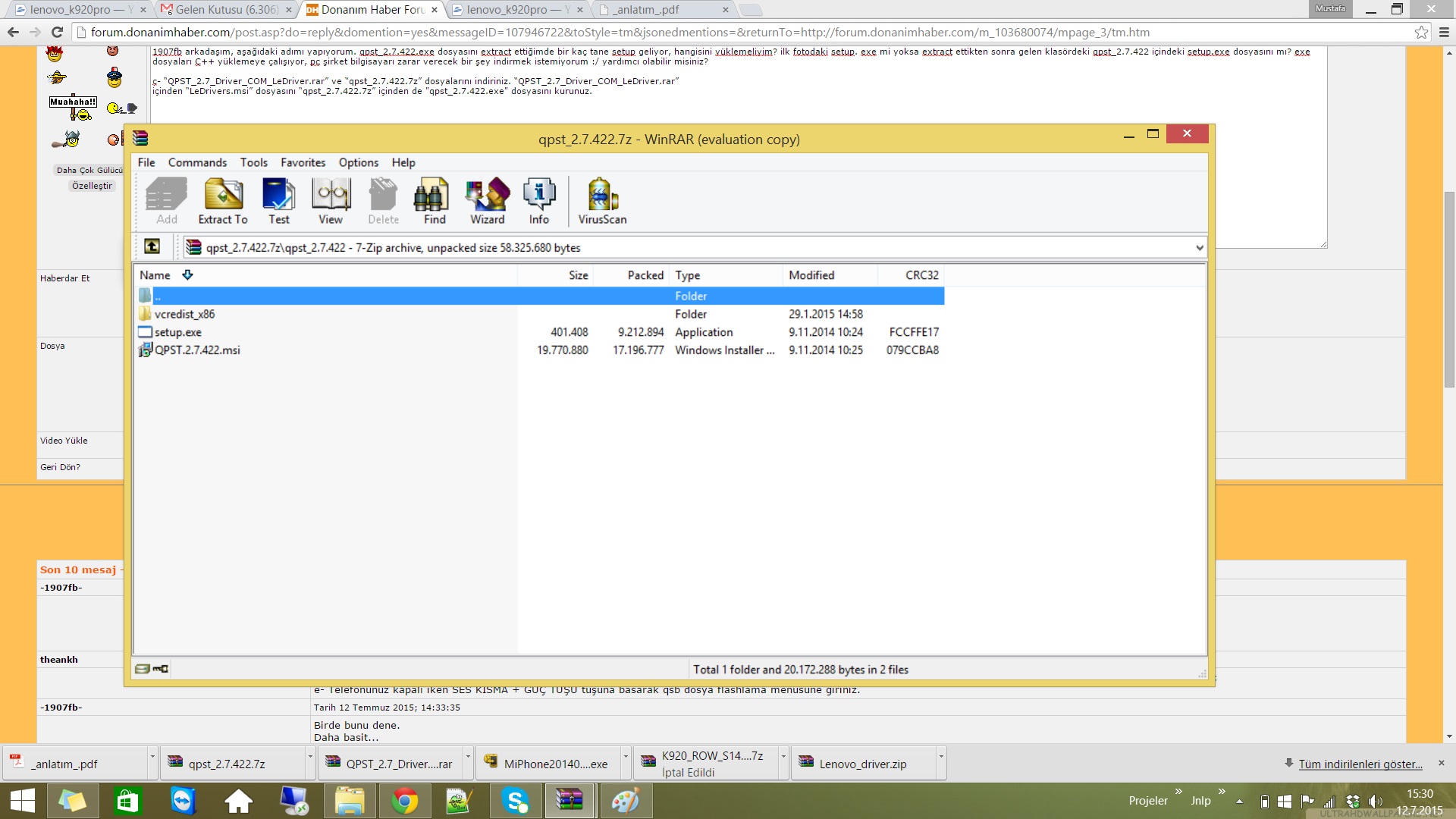Screen dimensions: 1456x819
Task: Click the greyed Add toolbar icon
Action: pyautogui.click(x=166, y=201)
